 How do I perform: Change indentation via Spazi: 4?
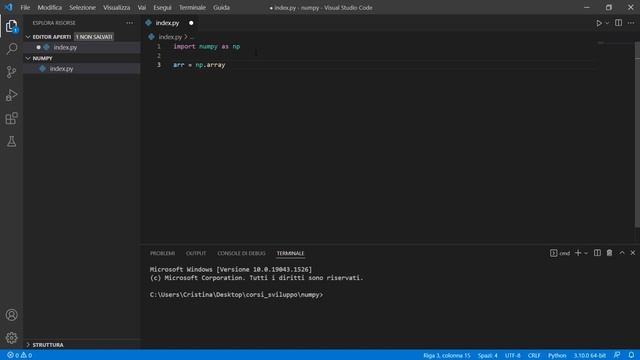488,355
